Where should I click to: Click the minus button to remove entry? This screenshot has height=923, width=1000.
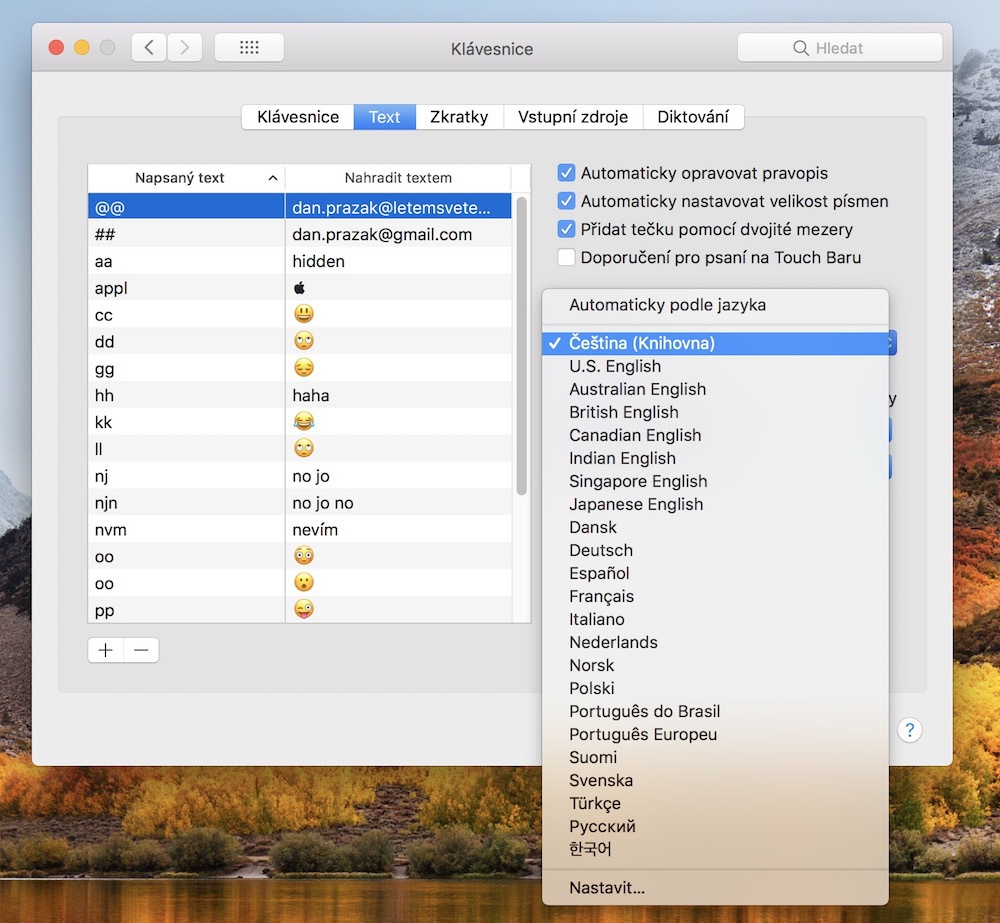141,650
